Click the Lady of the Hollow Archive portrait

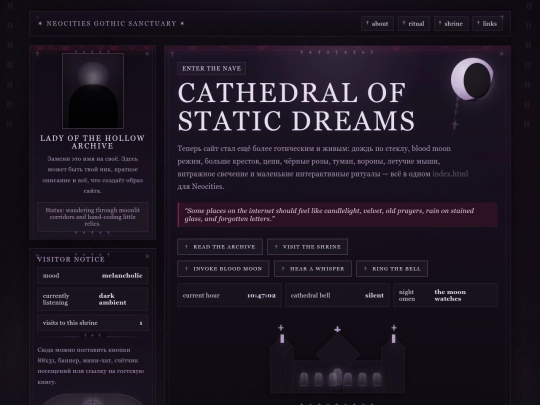tap(93, 91)
